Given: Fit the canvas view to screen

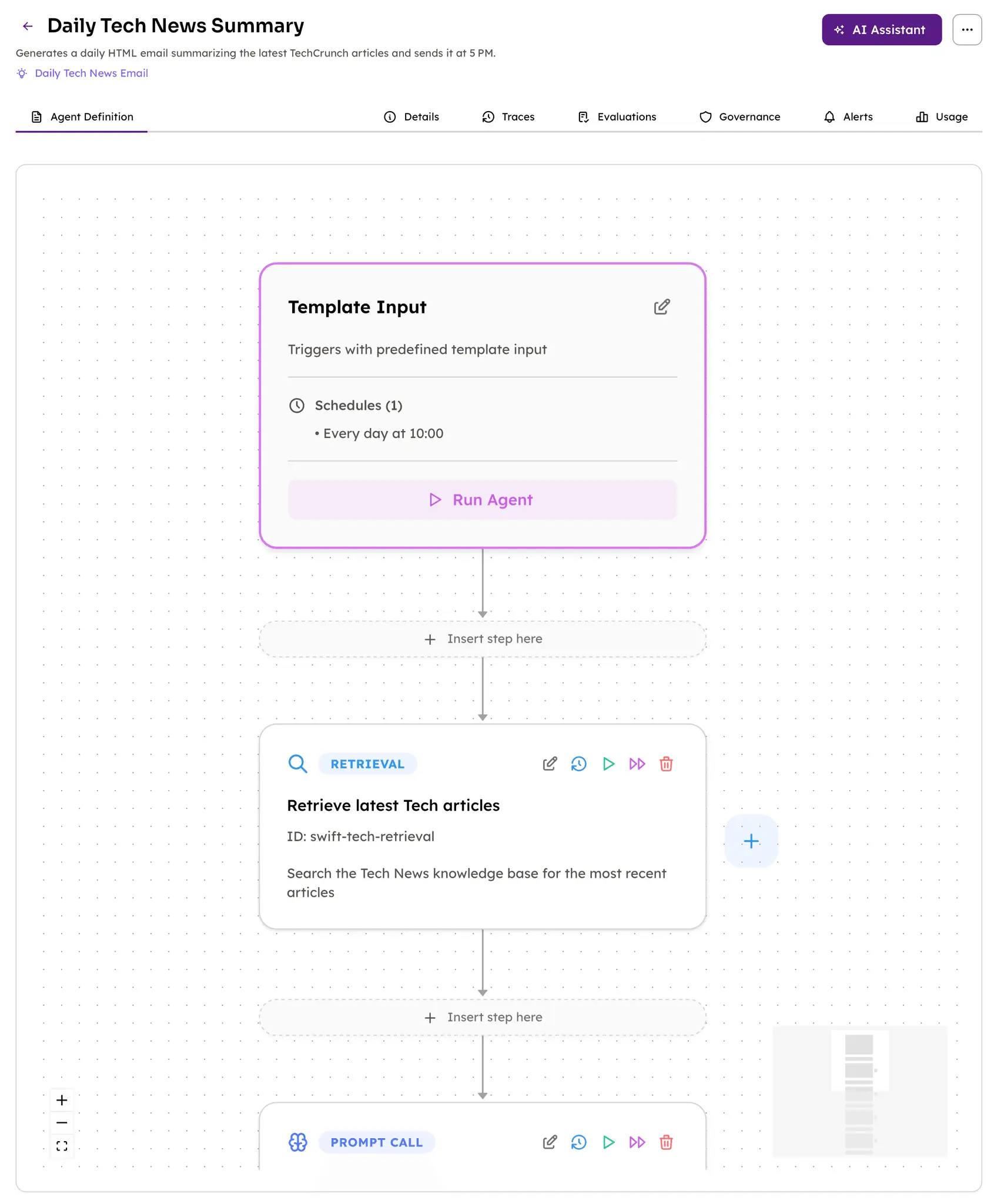Looking at the screenshot, I should (62, 1146).
